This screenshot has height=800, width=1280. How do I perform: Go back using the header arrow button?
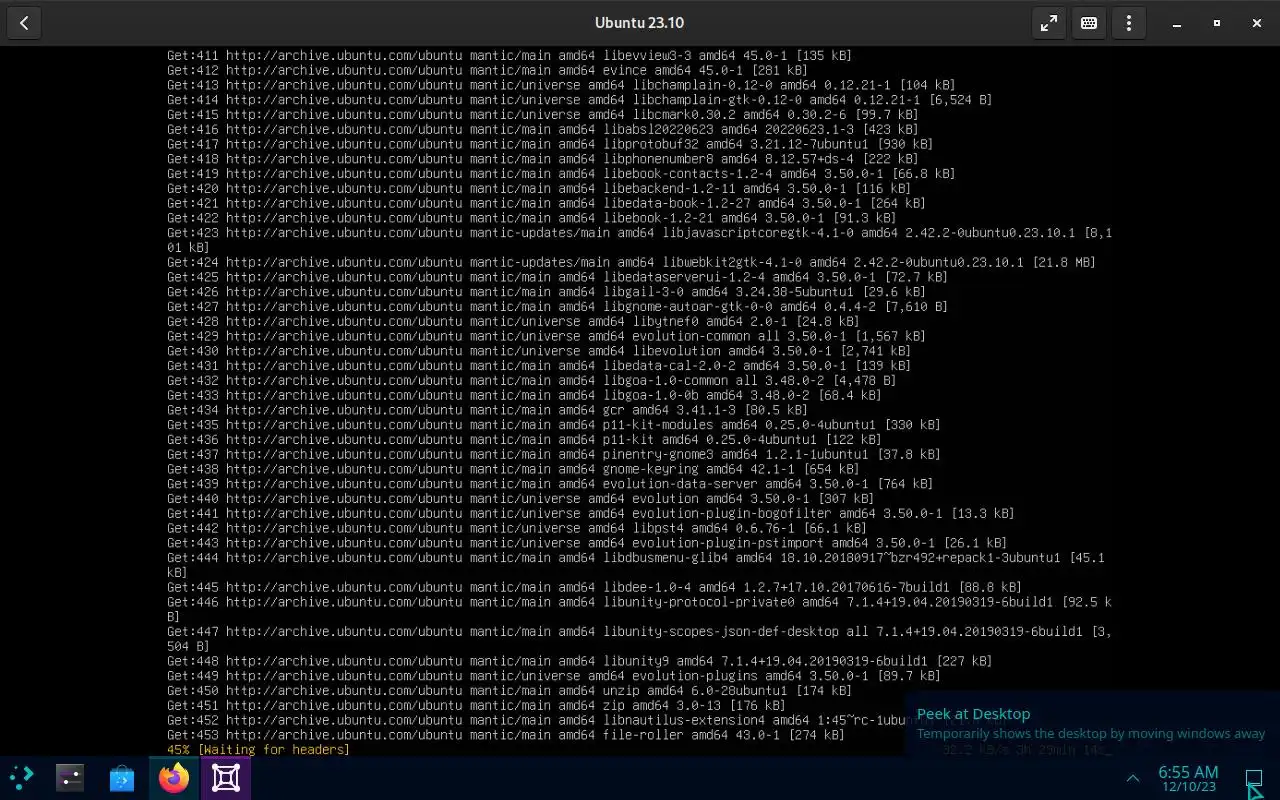coord(24,23)
